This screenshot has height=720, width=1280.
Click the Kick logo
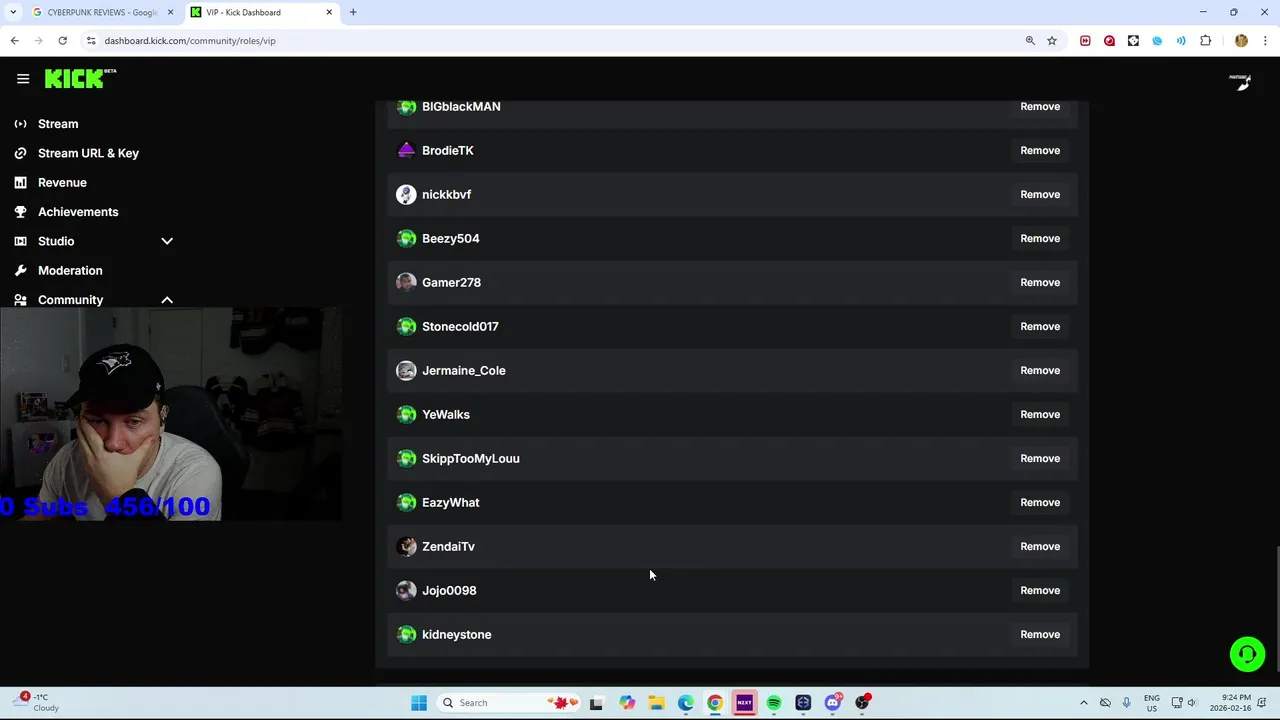click(80, 79)
